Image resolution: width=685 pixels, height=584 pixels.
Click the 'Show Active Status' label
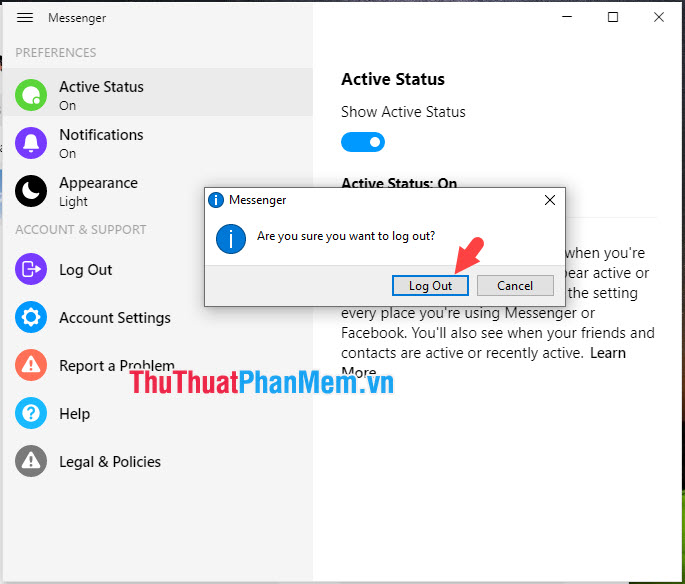click(x=403, y=112)
